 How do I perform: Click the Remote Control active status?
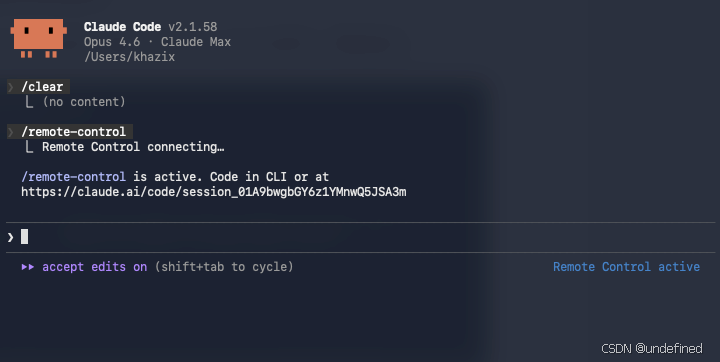coord(626,267)
